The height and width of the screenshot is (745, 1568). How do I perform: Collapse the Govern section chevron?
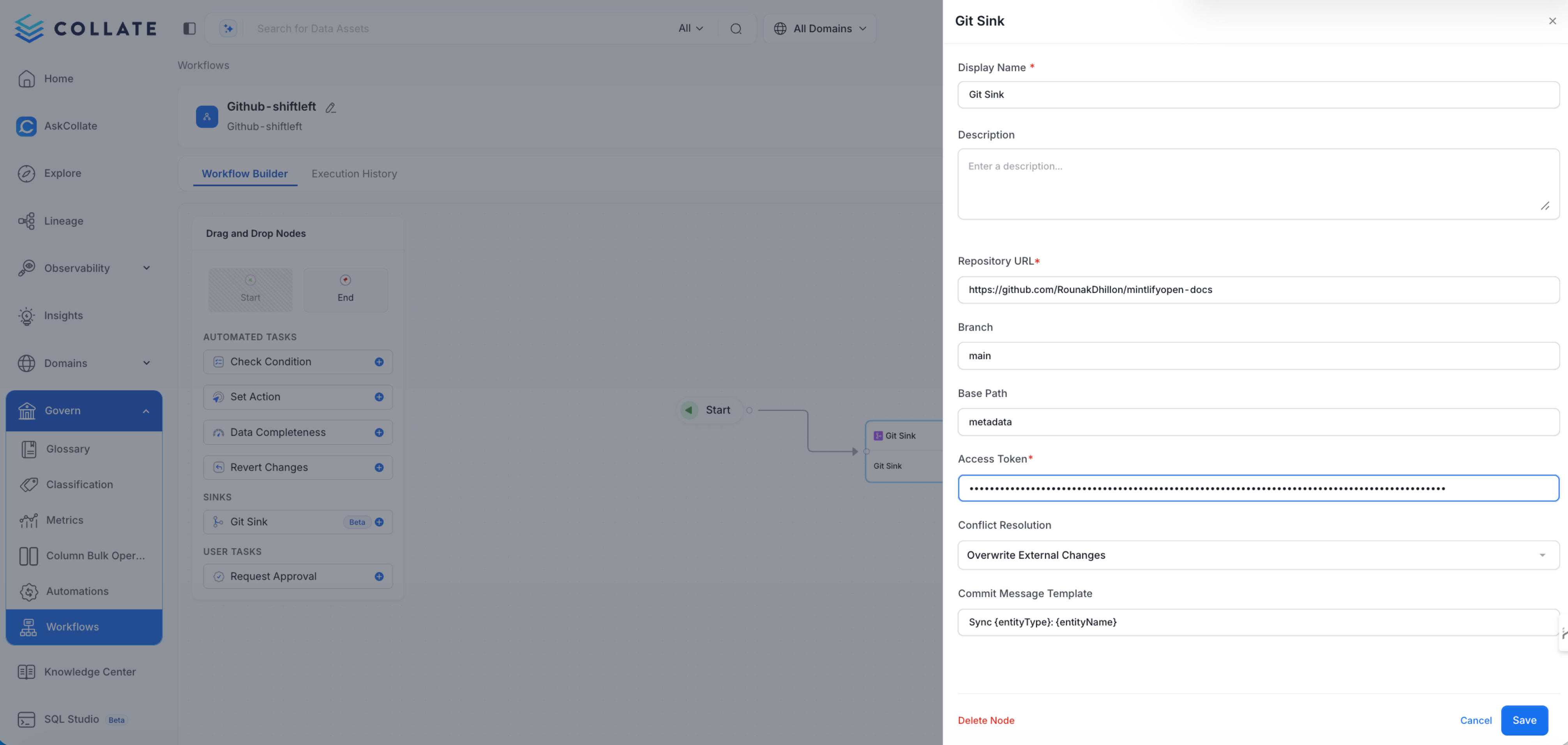146,411
